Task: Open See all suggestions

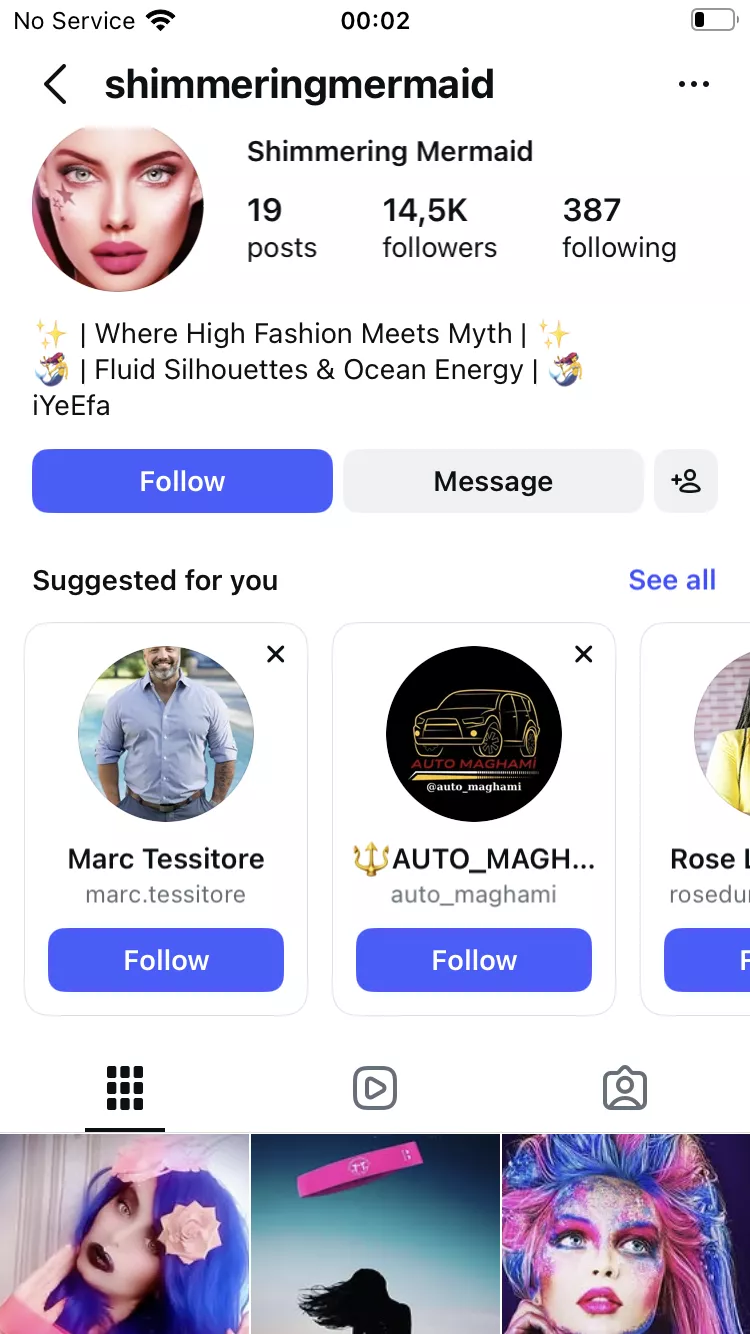Action: click(x=672, y=580)
